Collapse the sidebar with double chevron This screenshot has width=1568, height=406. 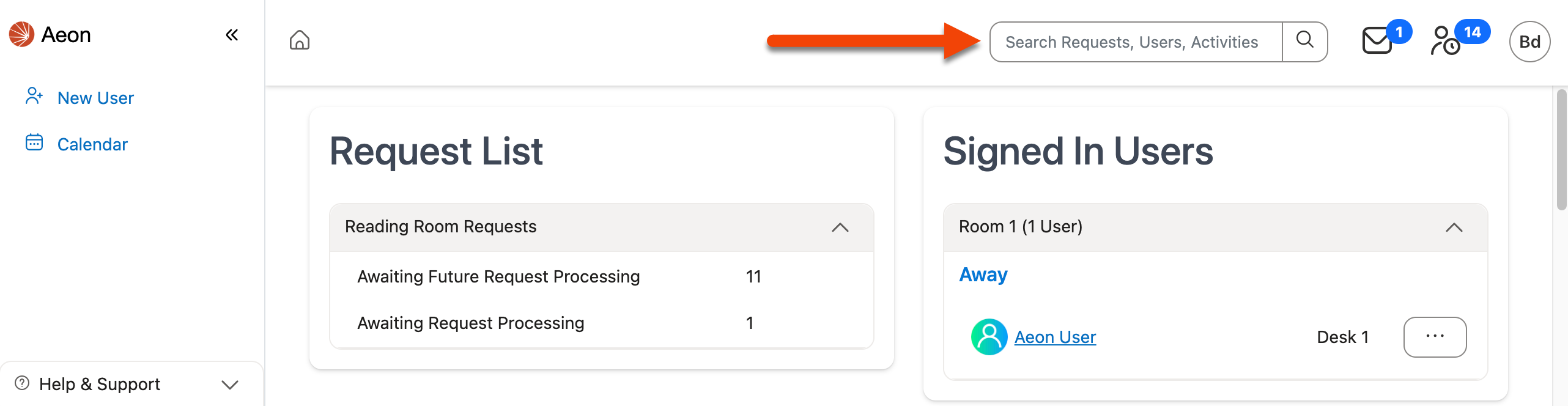coord(232,35)
